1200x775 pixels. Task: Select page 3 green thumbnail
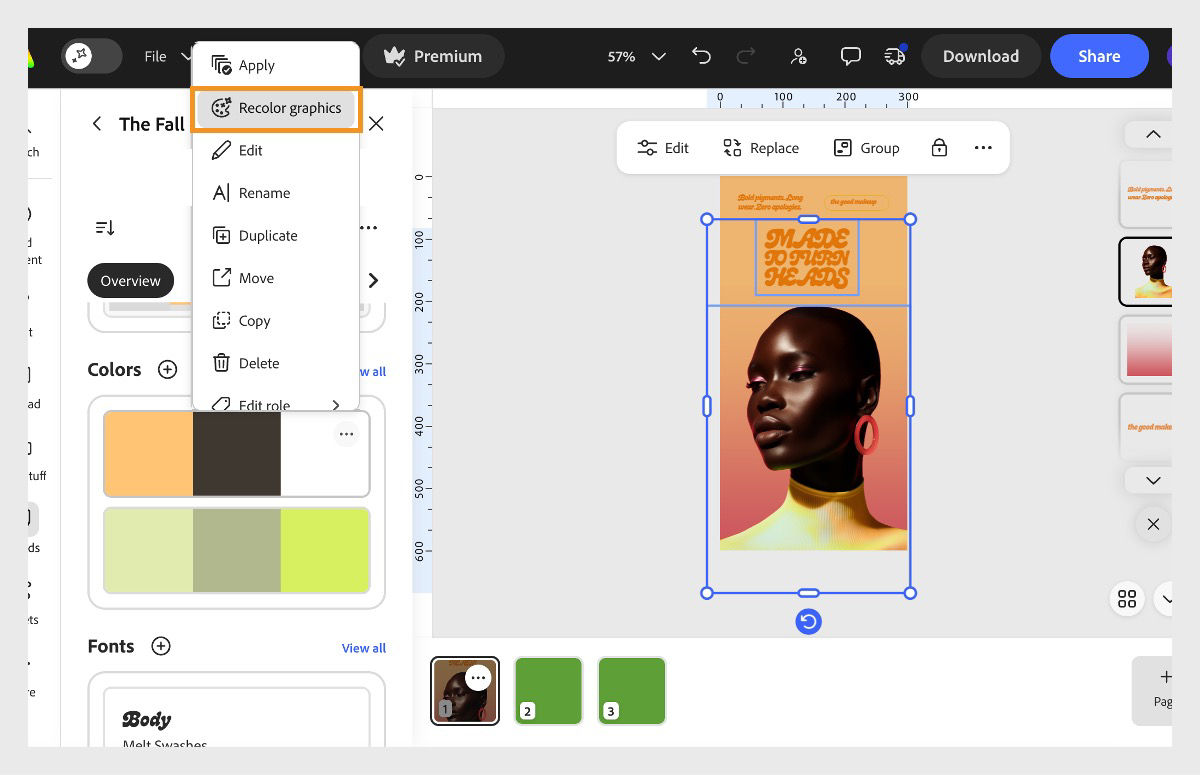[632, 690]
